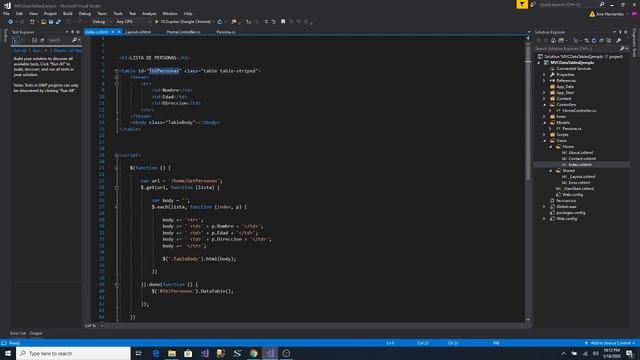The height and width of the screenshot is (360, 640).
Task: Open the Run dropdown link in Test Explorer
Action: 39,51
